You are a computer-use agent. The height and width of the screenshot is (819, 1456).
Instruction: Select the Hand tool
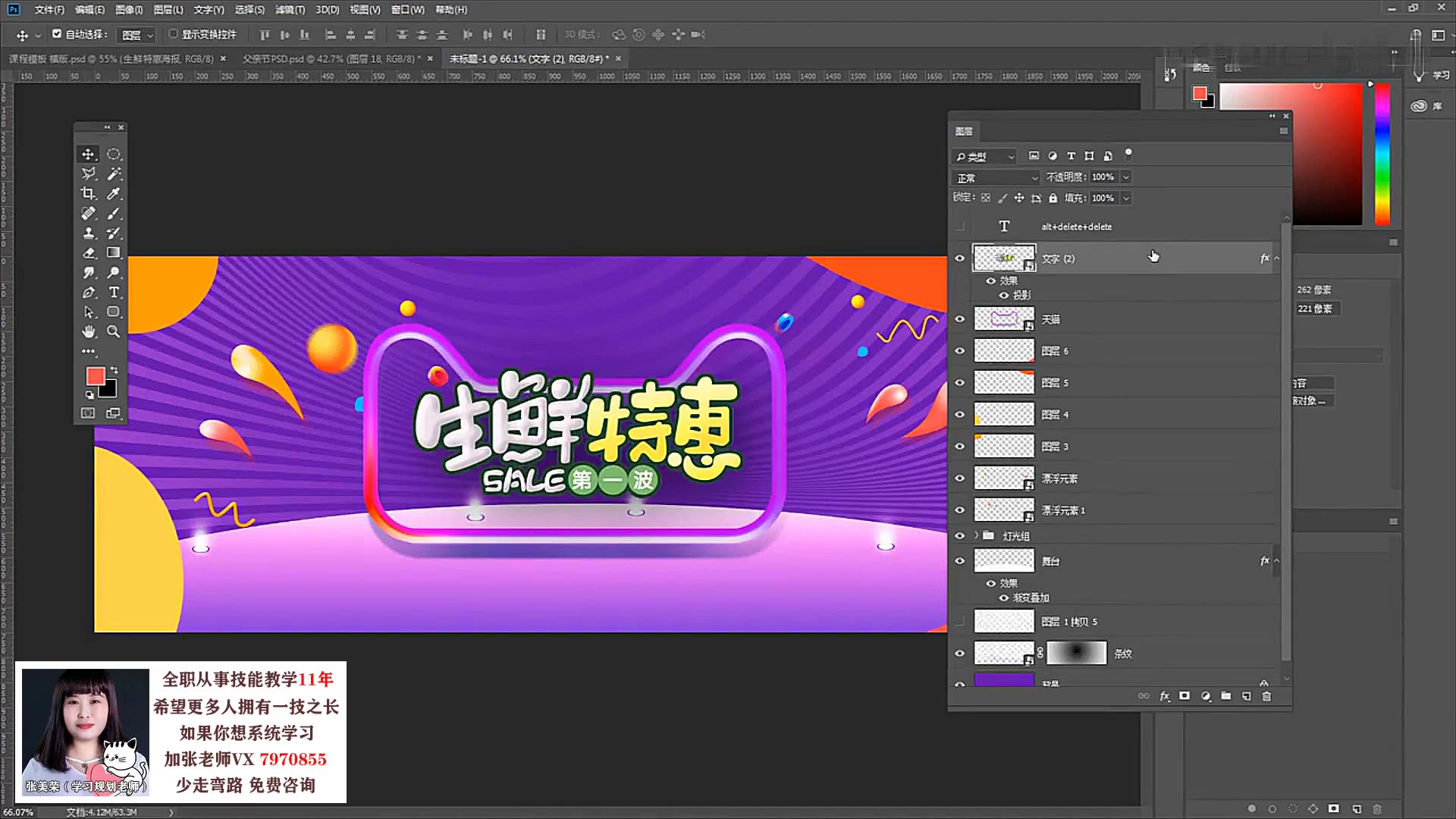(x=89, y=331)
